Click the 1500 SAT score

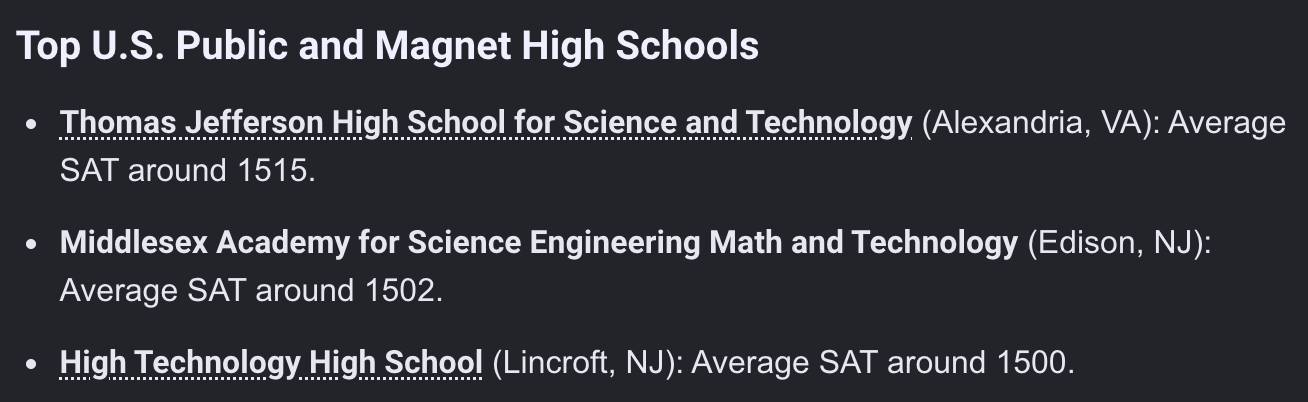click(x=1031, y=363)
